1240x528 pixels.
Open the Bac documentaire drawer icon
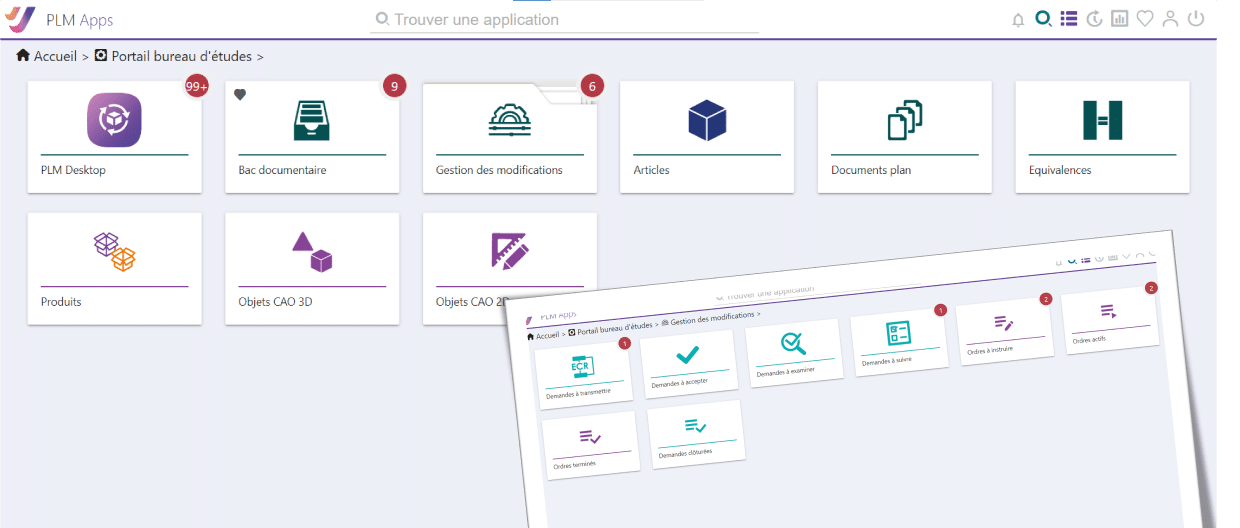tap(312, 120)
